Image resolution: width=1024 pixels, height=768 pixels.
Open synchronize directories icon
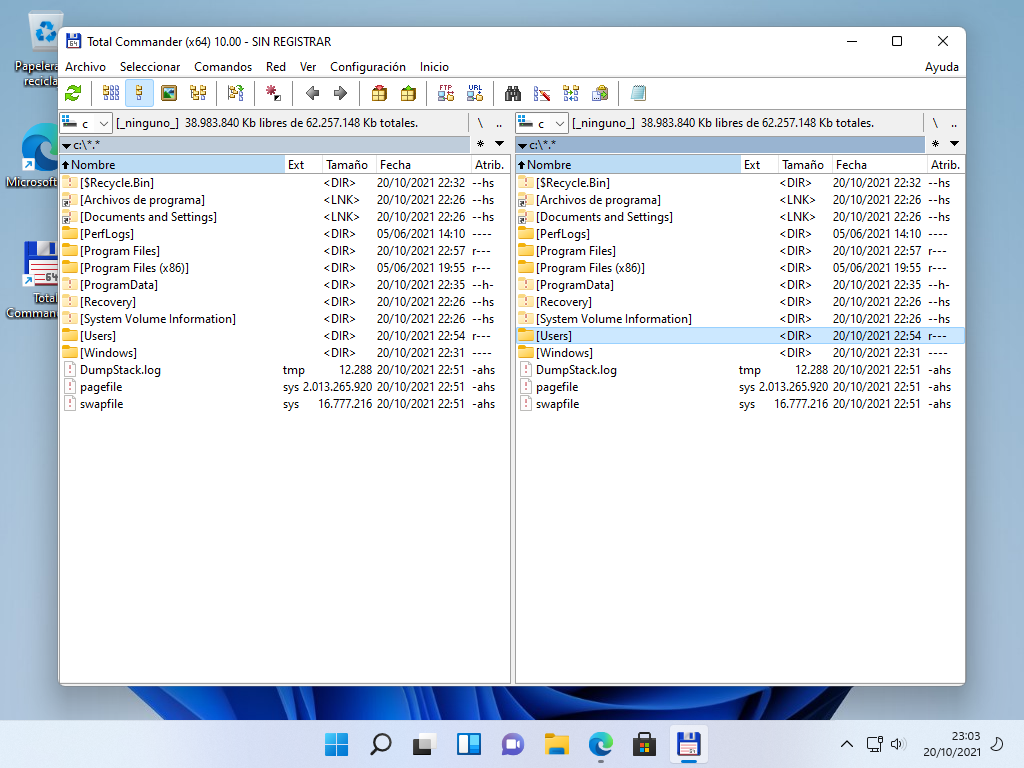pos(571,93)
